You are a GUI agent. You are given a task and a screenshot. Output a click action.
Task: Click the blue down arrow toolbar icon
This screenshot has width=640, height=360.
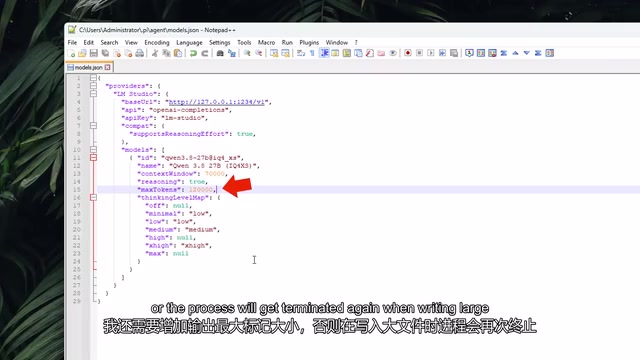click(x=527, y=53)
